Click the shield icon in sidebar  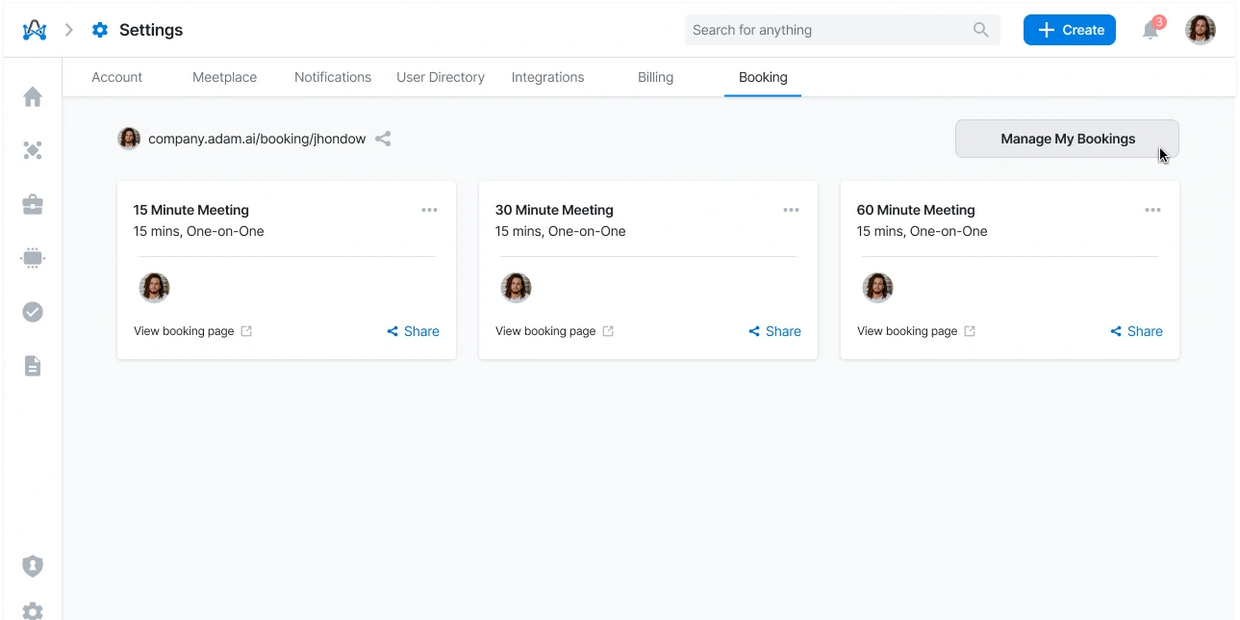[x=33, y=566]
